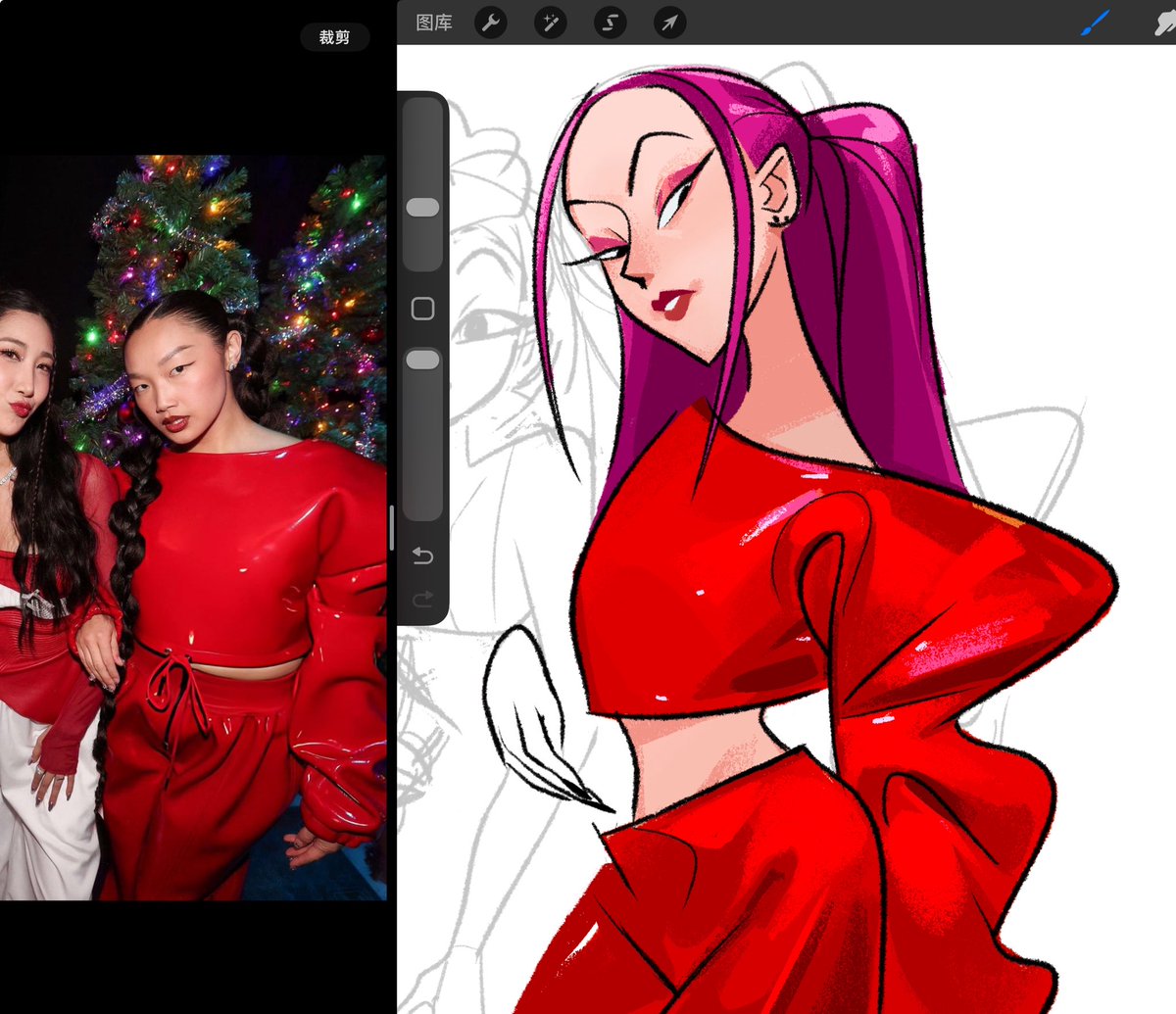Image resolution: width=1176 pixels, height=1014 pixels.
Task: Activate the Selections tool
Action: tap(609, 24)
